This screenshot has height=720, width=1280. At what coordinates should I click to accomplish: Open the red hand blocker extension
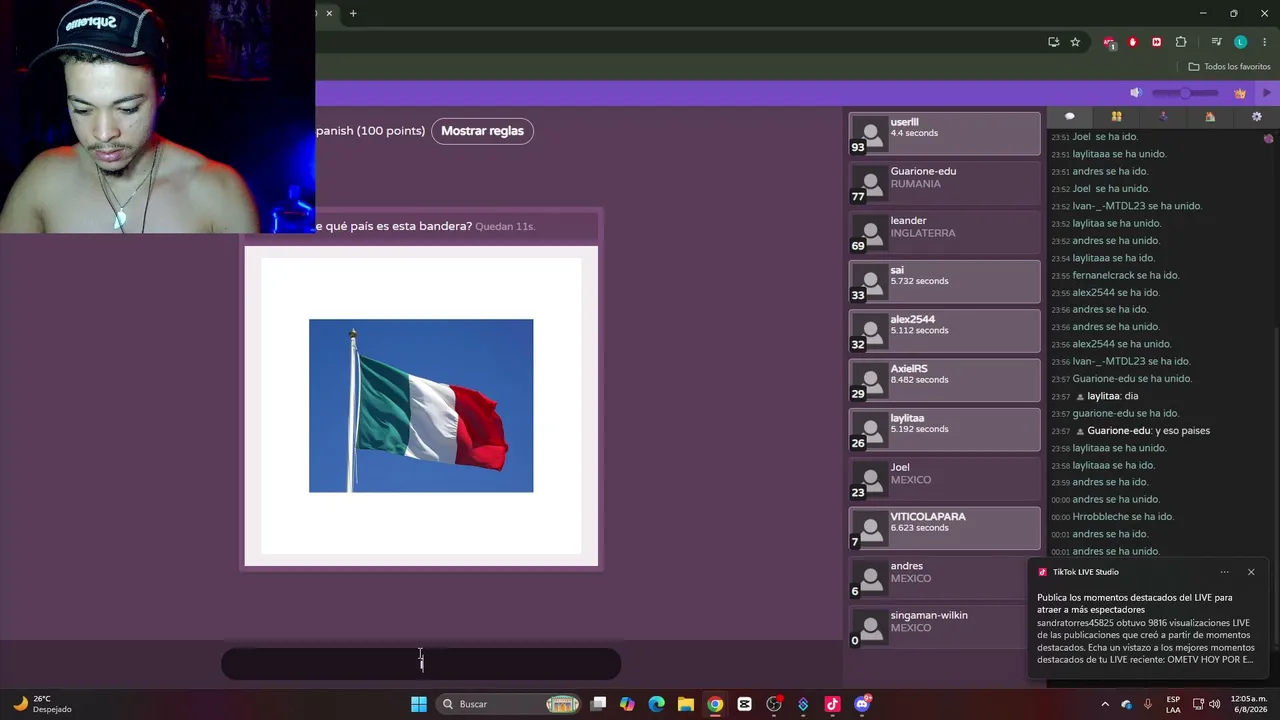1133,42
